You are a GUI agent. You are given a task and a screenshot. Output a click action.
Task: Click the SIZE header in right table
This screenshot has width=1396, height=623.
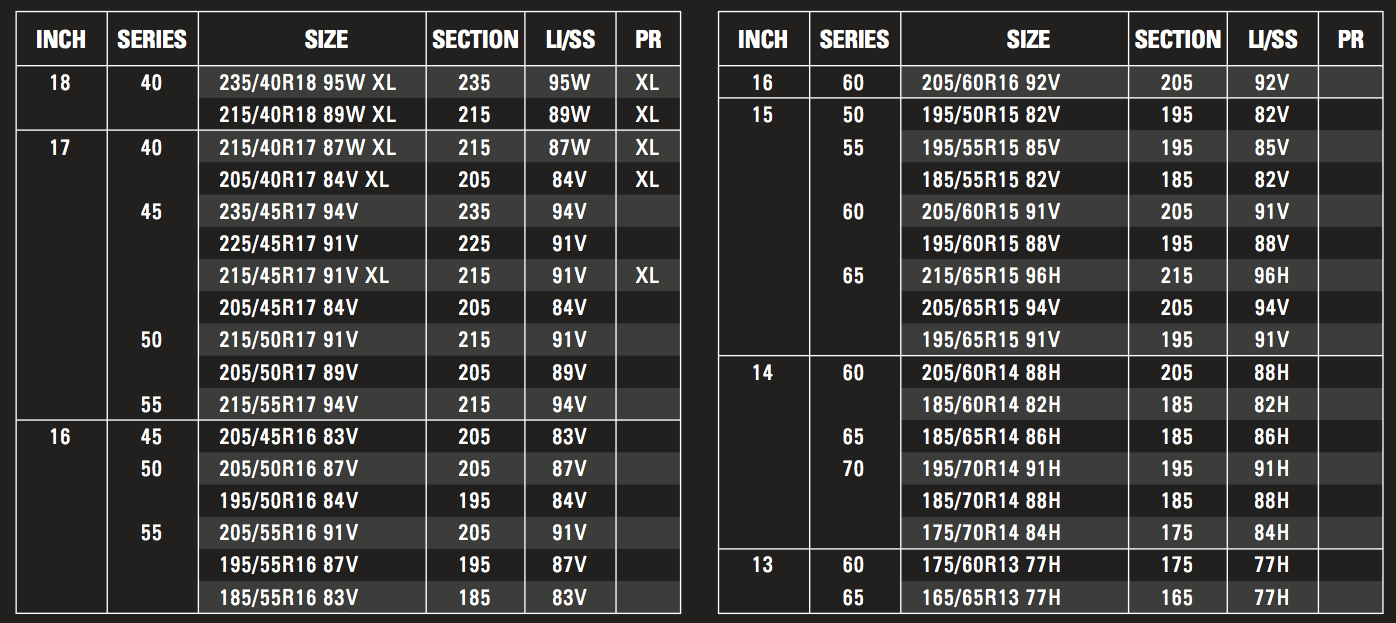pos(1028,39)
